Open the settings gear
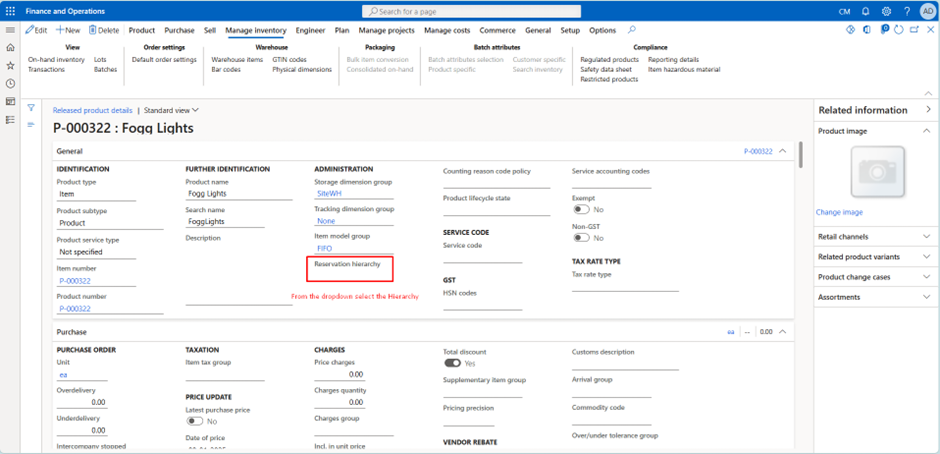Screen dimensions: 940x454 point(886,11)
